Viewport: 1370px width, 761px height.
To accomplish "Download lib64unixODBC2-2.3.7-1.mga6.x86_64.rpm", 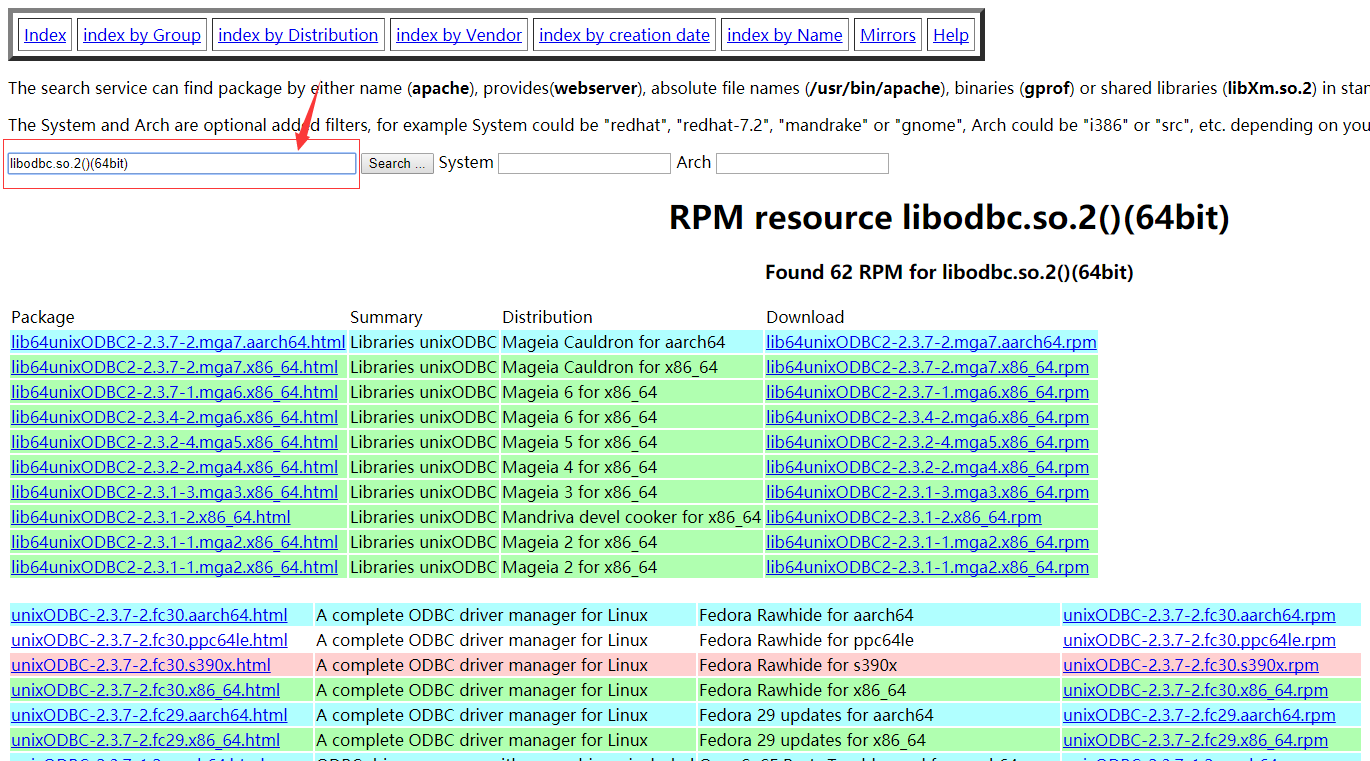I will tap(927, 392).
